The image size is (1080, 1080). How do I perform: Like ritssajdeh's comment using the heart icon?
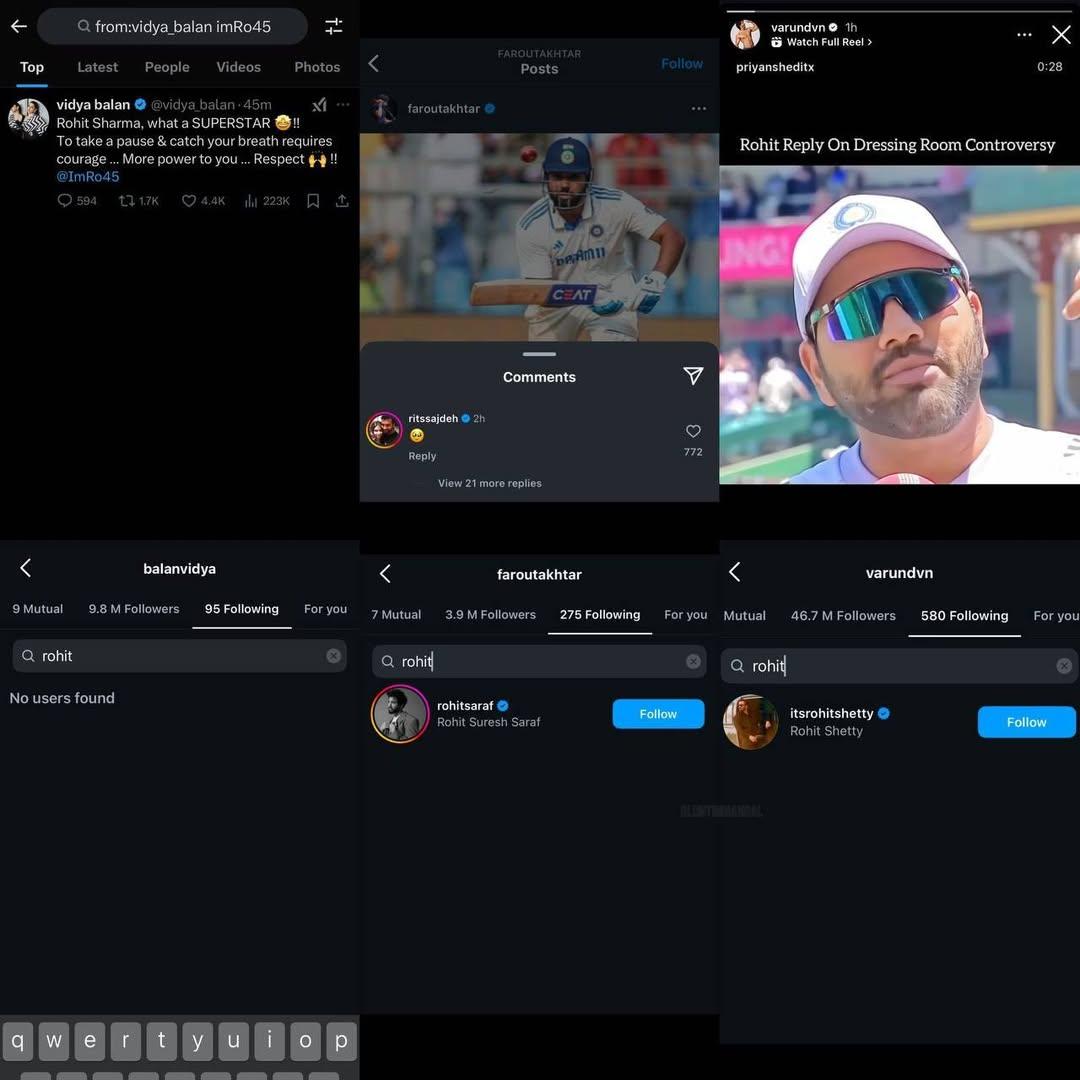693,431
